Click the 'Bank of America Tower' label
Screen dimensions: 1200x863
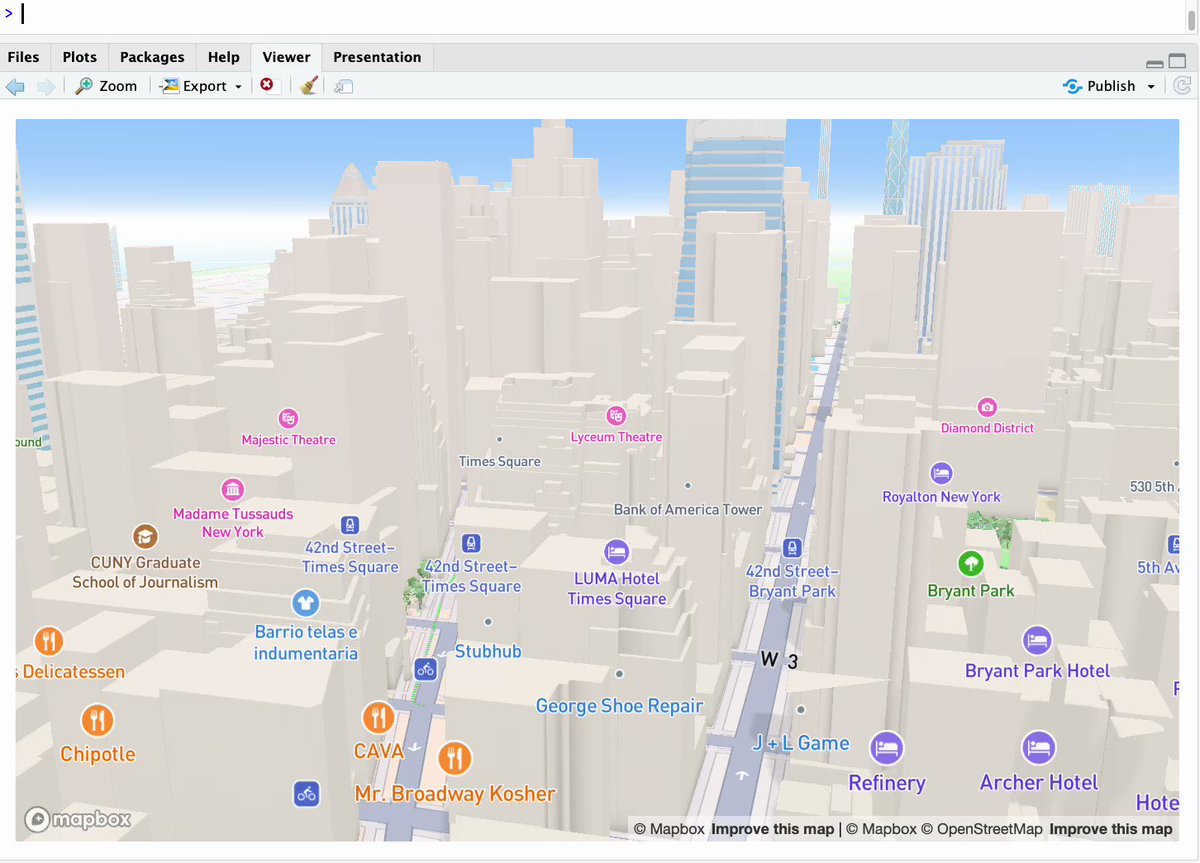pyautogui.click(x=688, y=509)
